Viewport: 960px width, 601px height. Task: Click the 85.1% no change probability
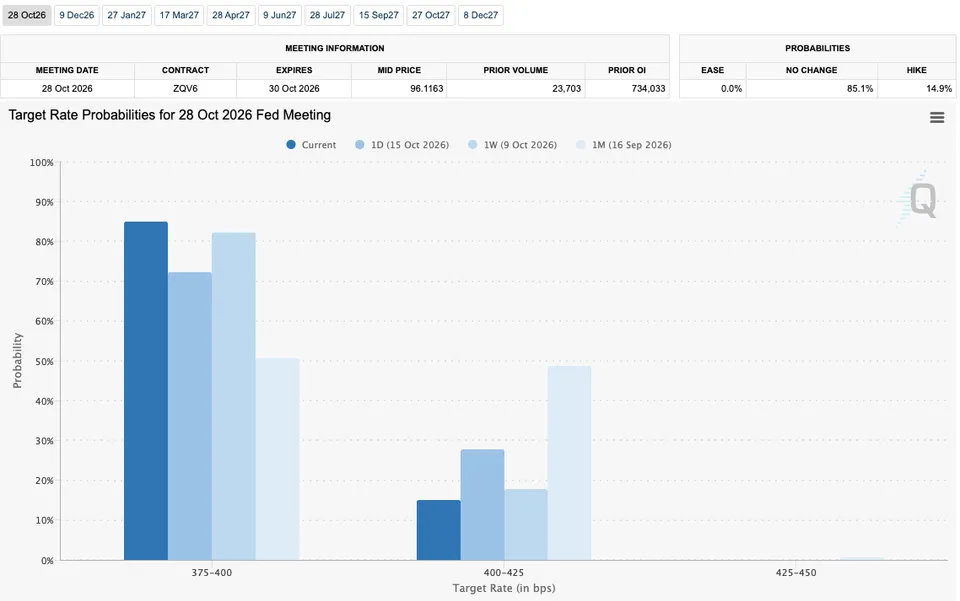[860, 89]
